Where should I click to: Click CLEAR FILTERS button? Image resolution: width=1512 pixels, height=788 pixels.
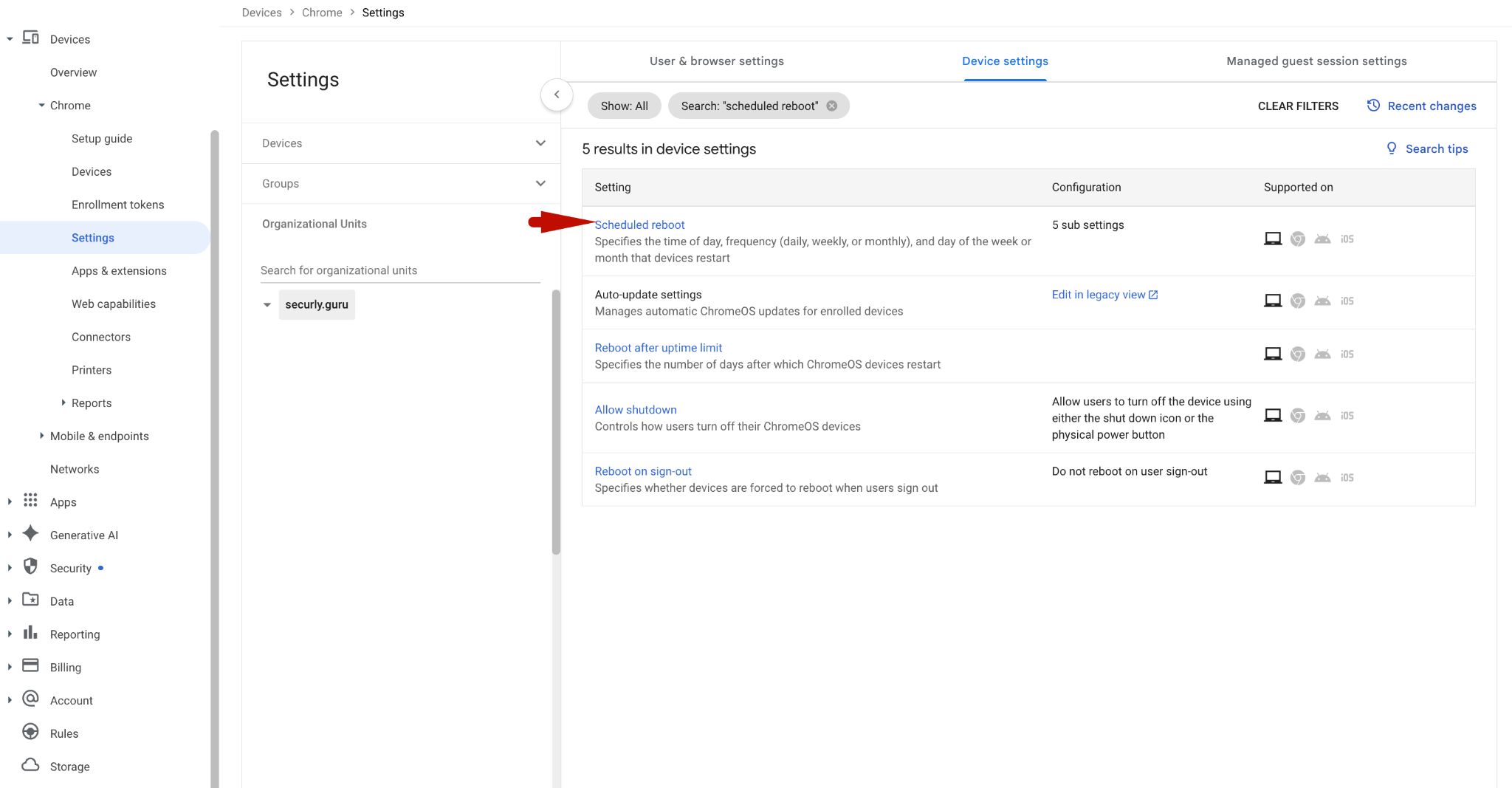click(1298, 106)
